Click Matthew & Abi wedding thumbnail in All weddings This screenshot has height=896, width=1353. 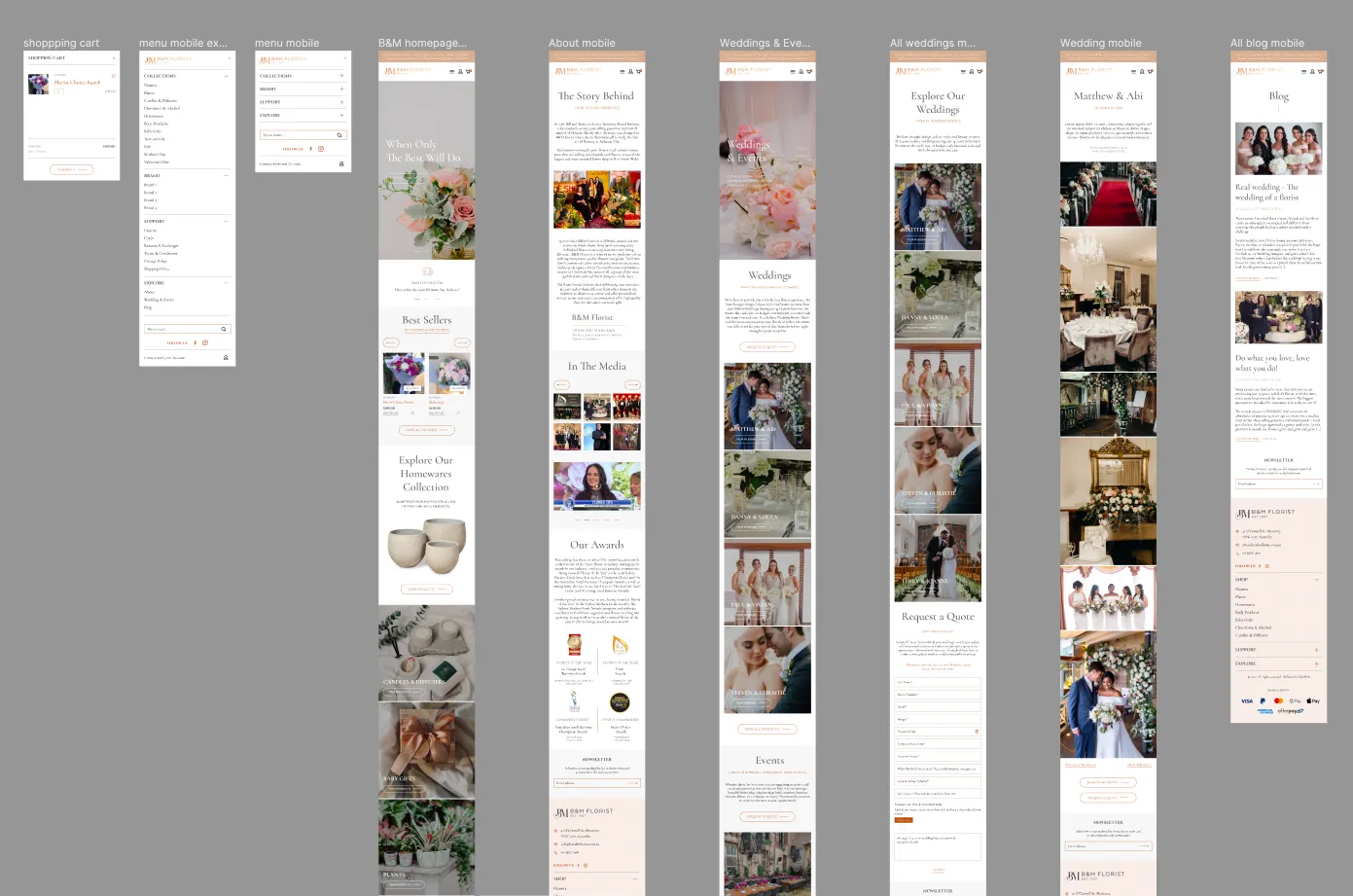[938, 207]
